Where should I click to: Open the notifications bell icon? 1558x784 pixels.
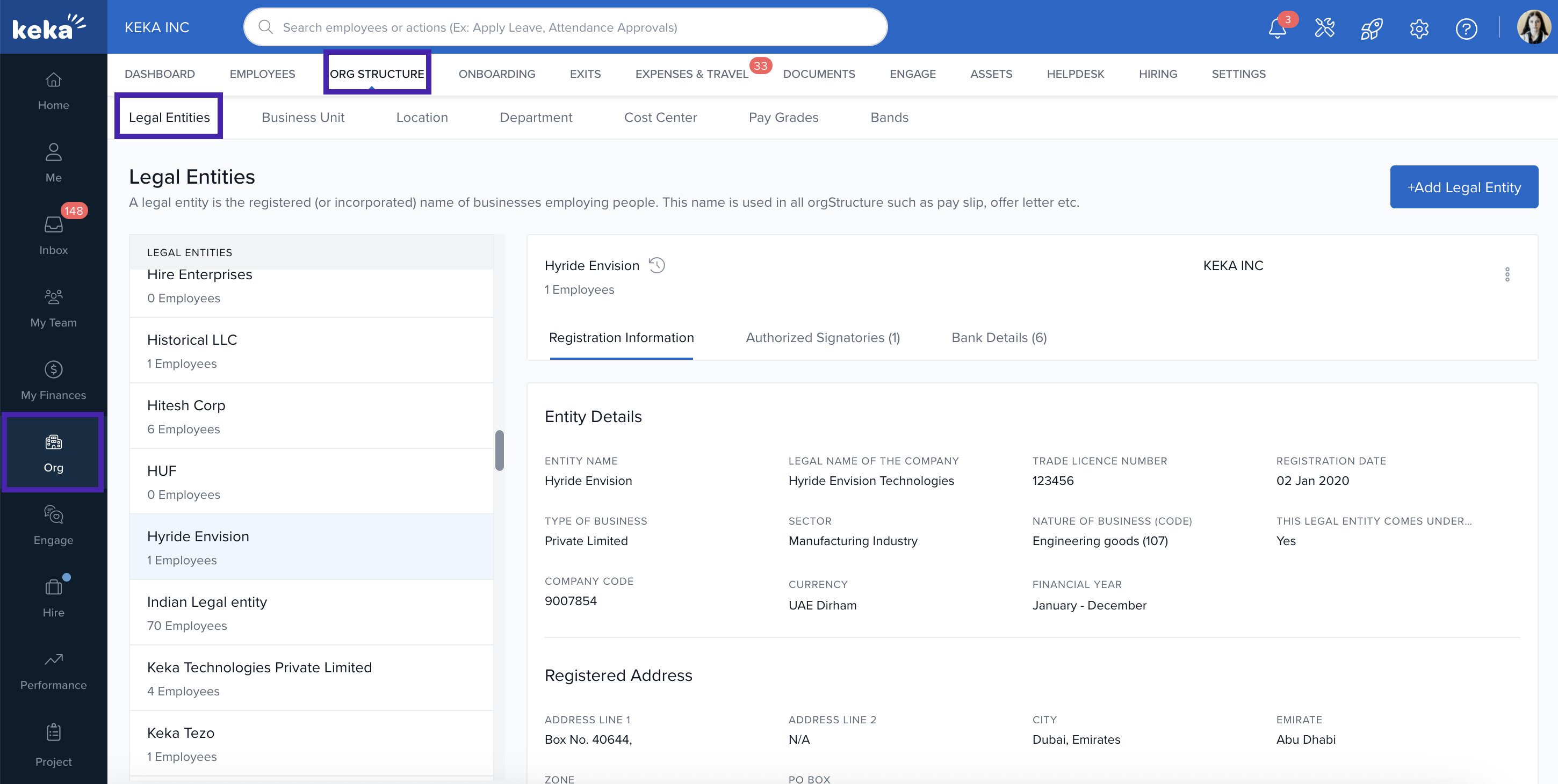tap(1277, 28)
